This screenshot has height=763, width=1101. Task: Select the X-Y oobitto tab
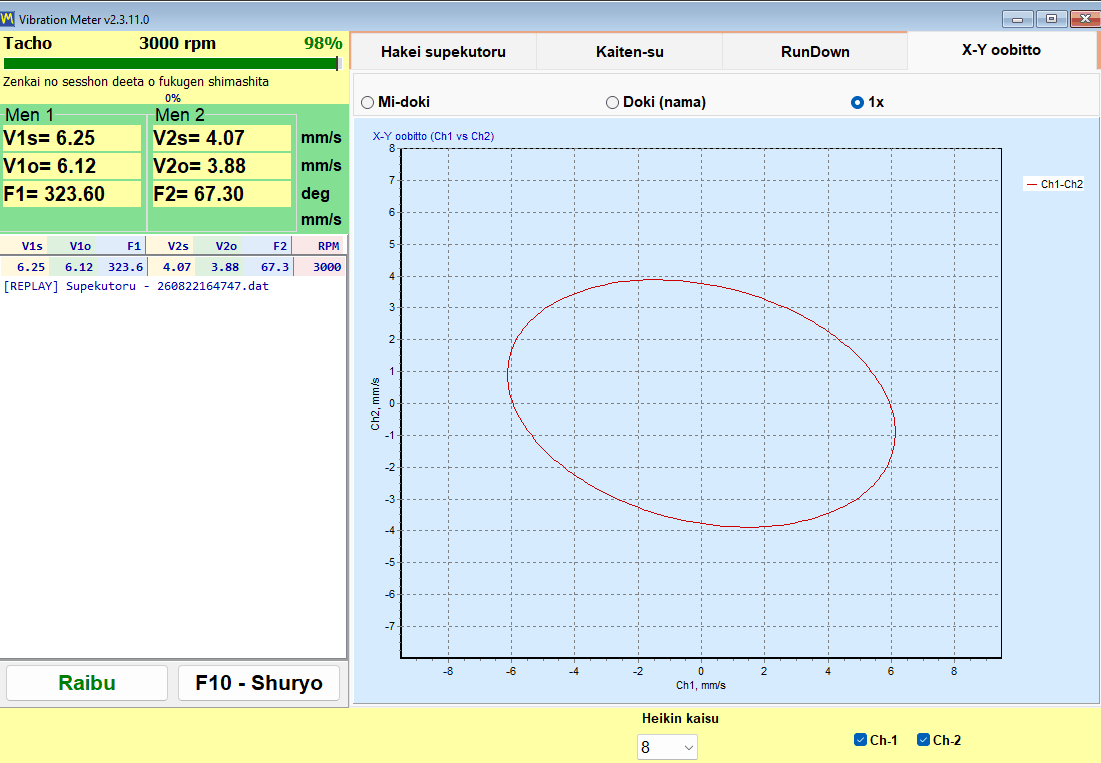point(1001,51)
